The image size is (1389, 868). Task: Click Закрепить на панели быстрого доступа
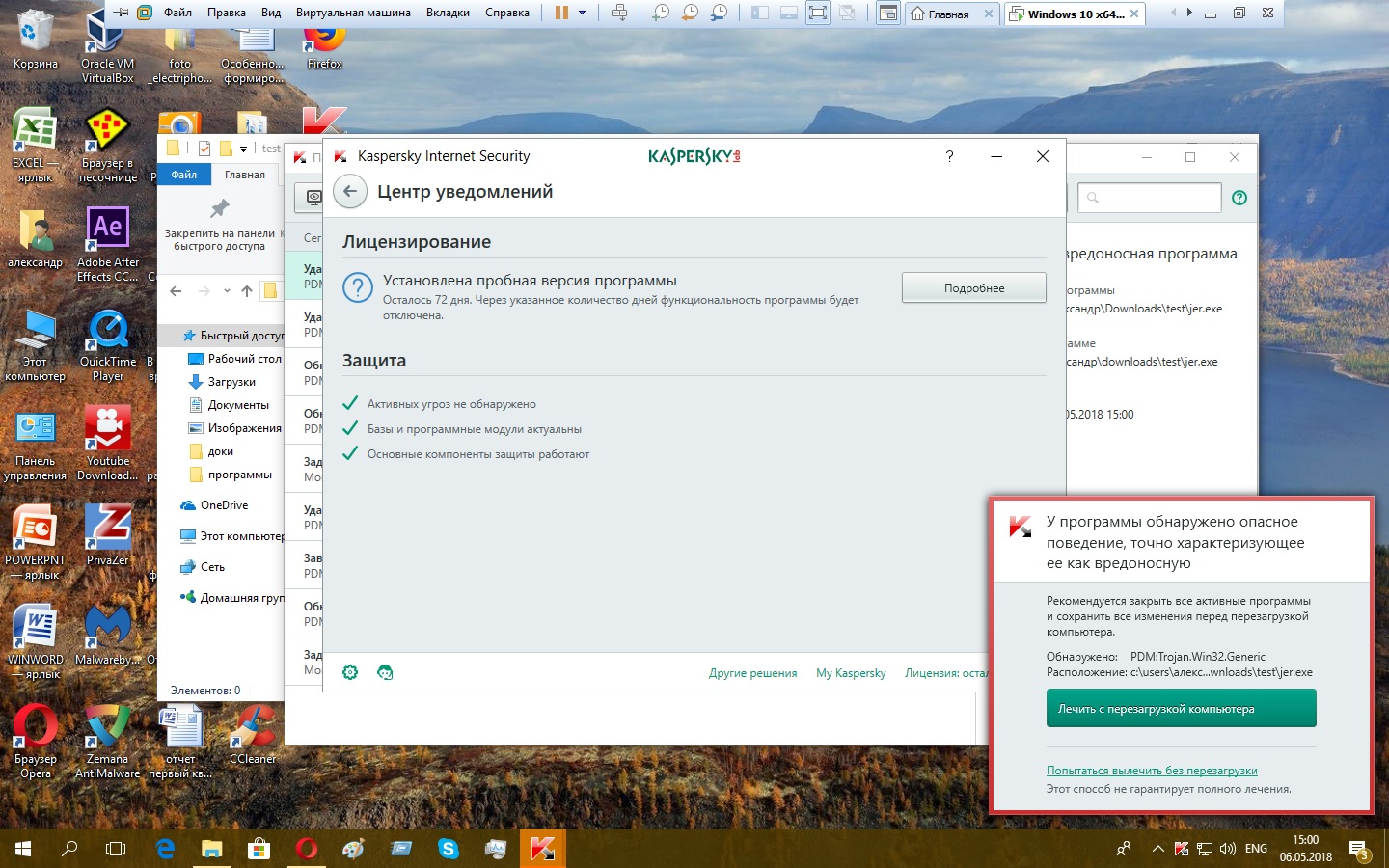220,224
